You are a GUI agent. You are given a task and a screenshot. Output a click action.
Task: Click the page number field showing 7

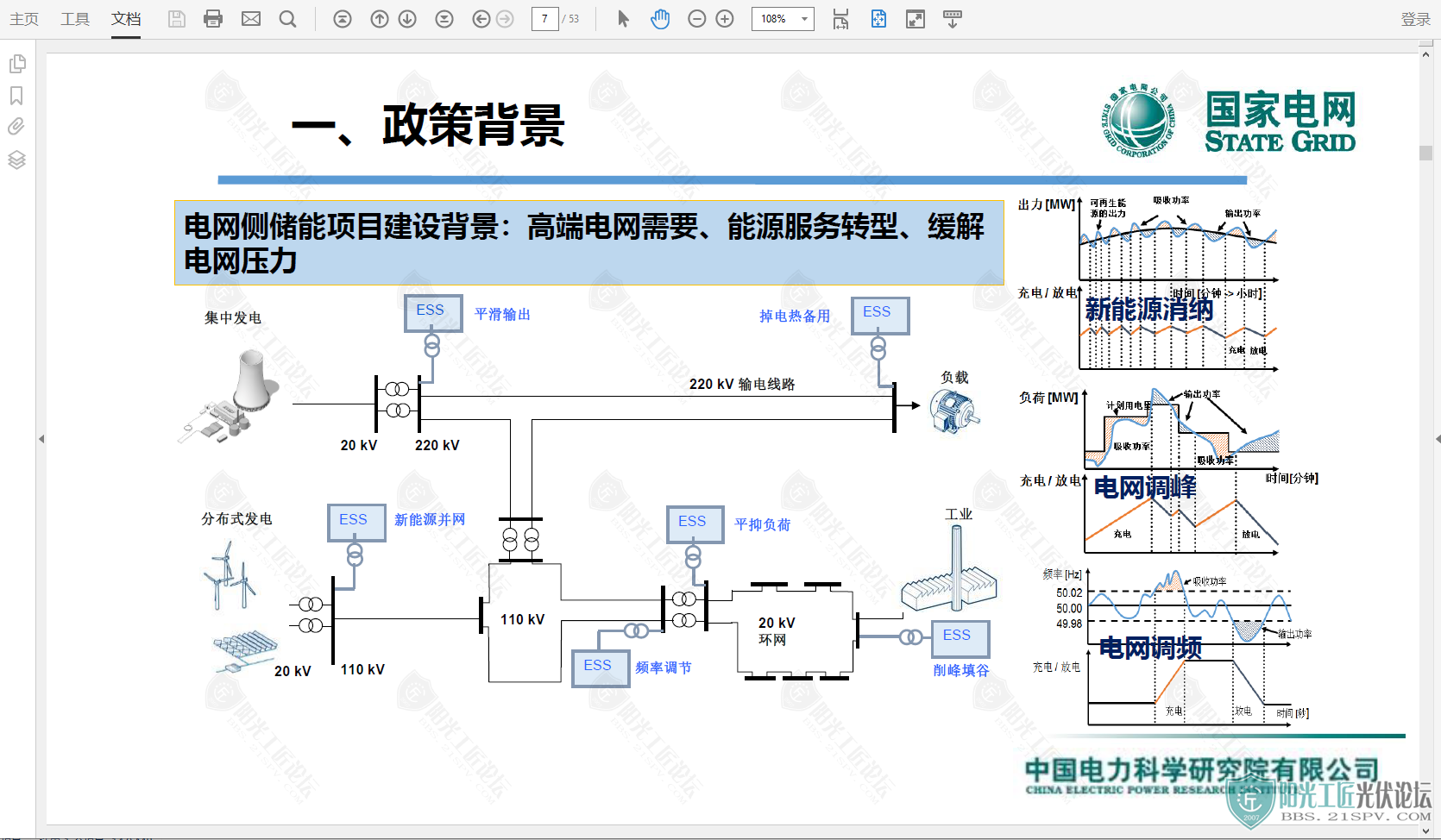[x=544, y=19]
